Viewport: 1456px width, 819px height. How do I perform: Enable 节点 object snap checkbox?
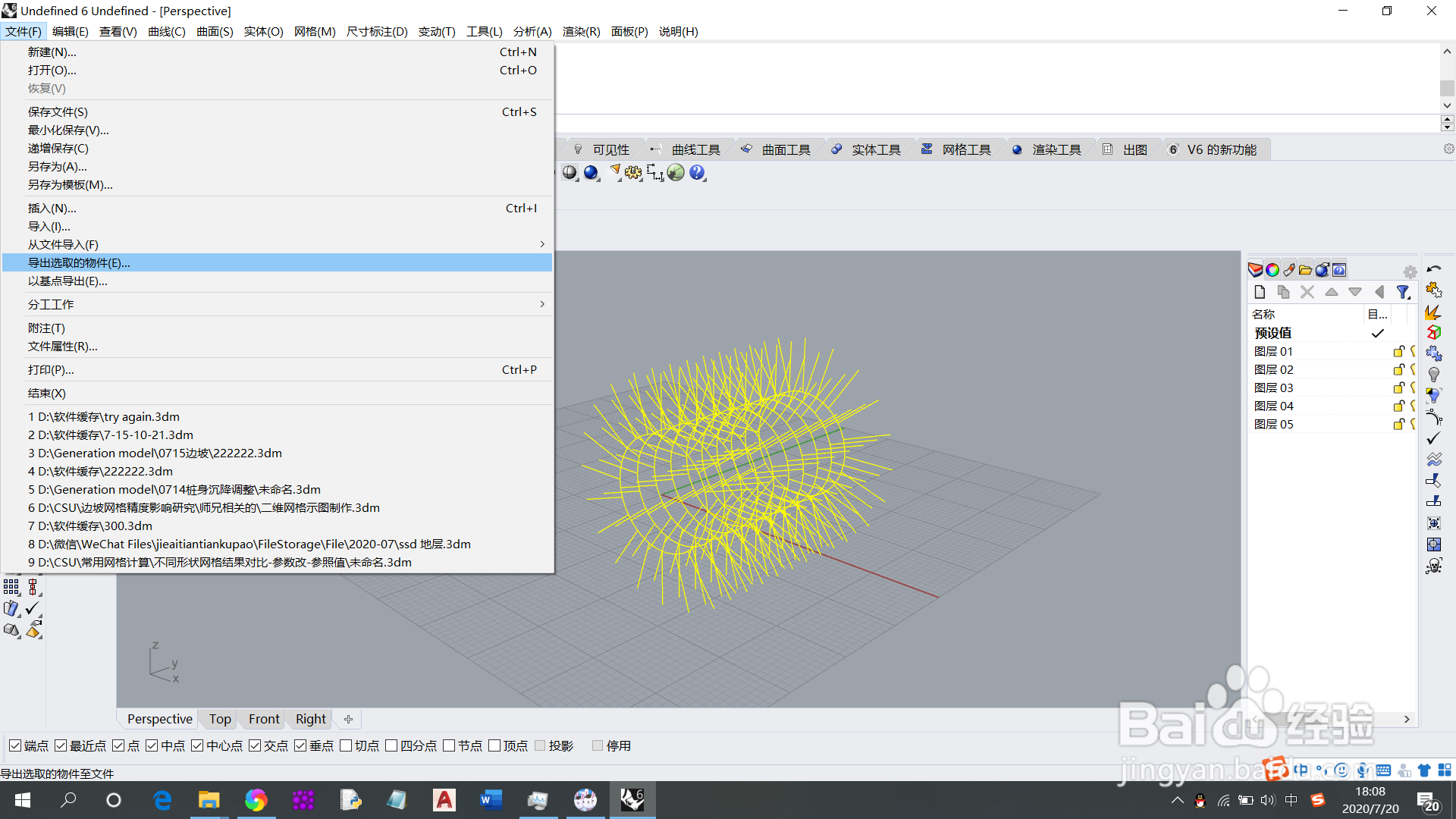(449, 746)
